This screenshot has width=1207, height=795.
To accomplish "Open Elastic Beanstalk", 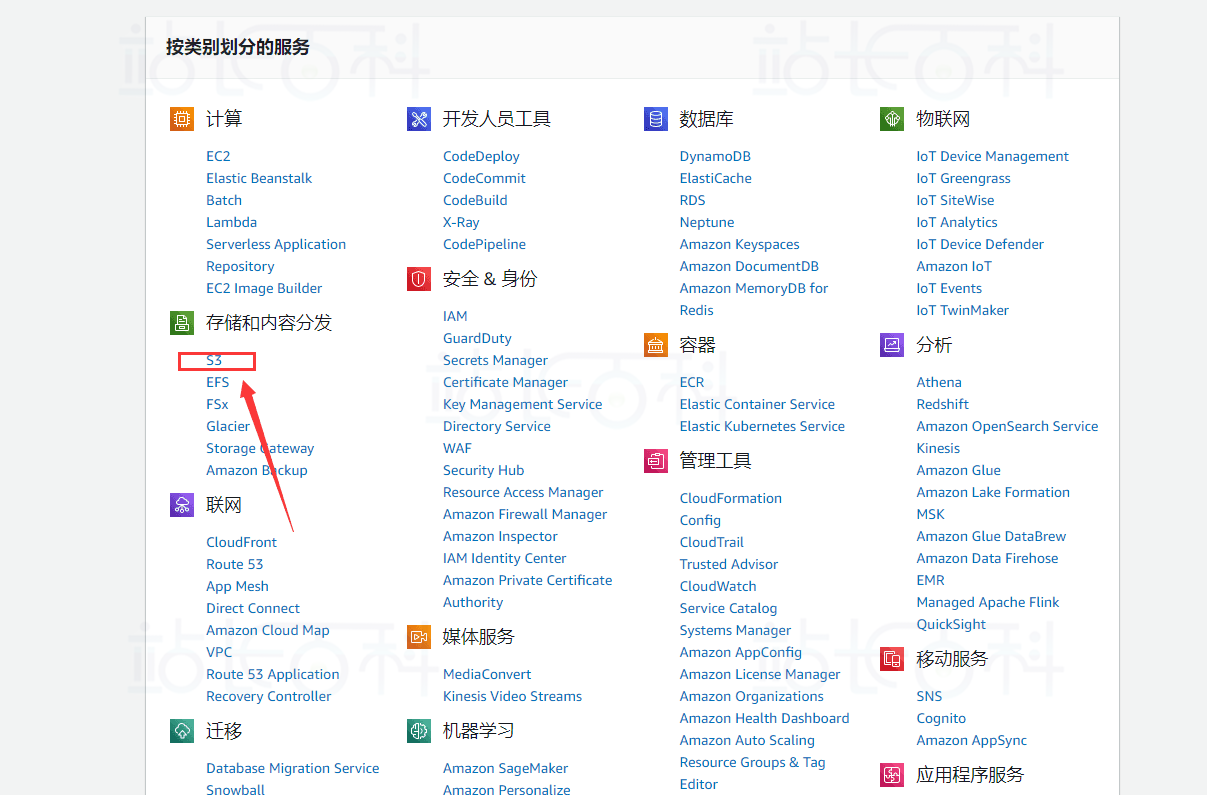I will tap(259, 178).
